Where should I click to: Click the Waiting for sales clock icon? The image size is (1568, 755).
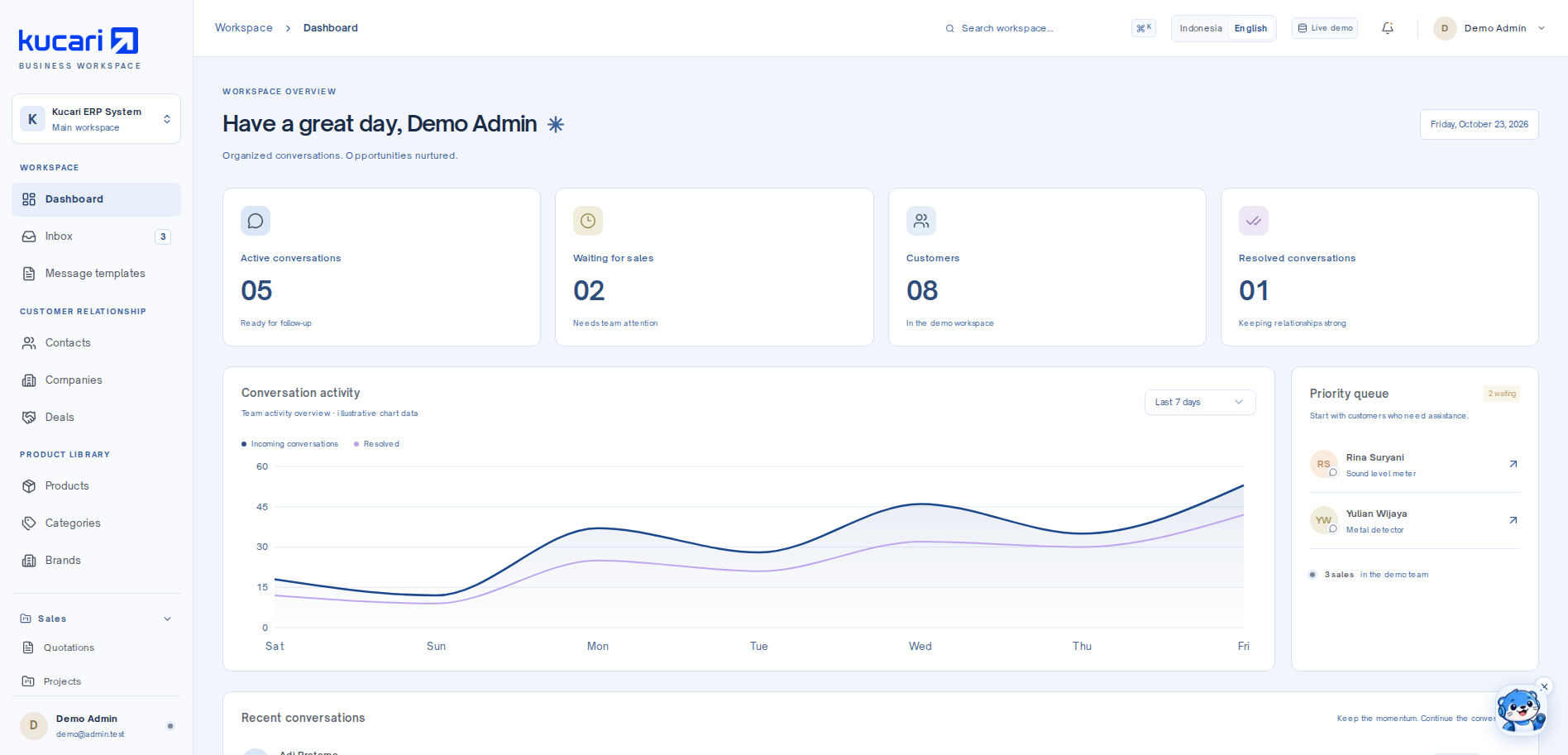(x=588, y=221)
